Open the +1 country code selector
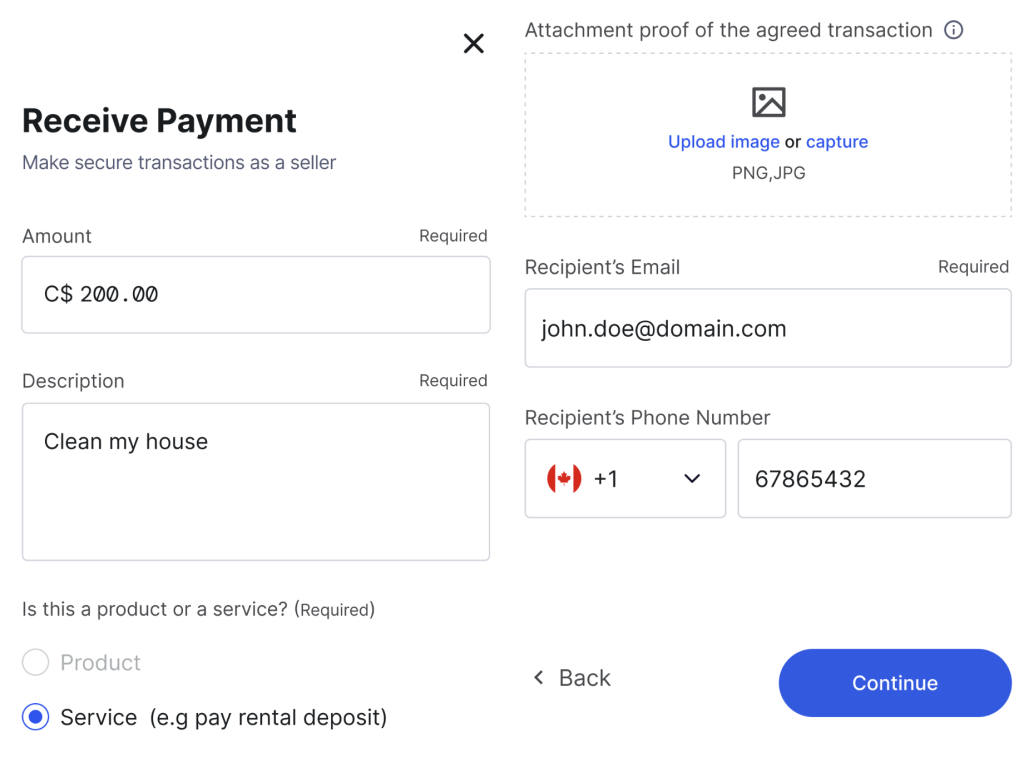This screenshot has height=757, width=1024. tap(625, 479)
